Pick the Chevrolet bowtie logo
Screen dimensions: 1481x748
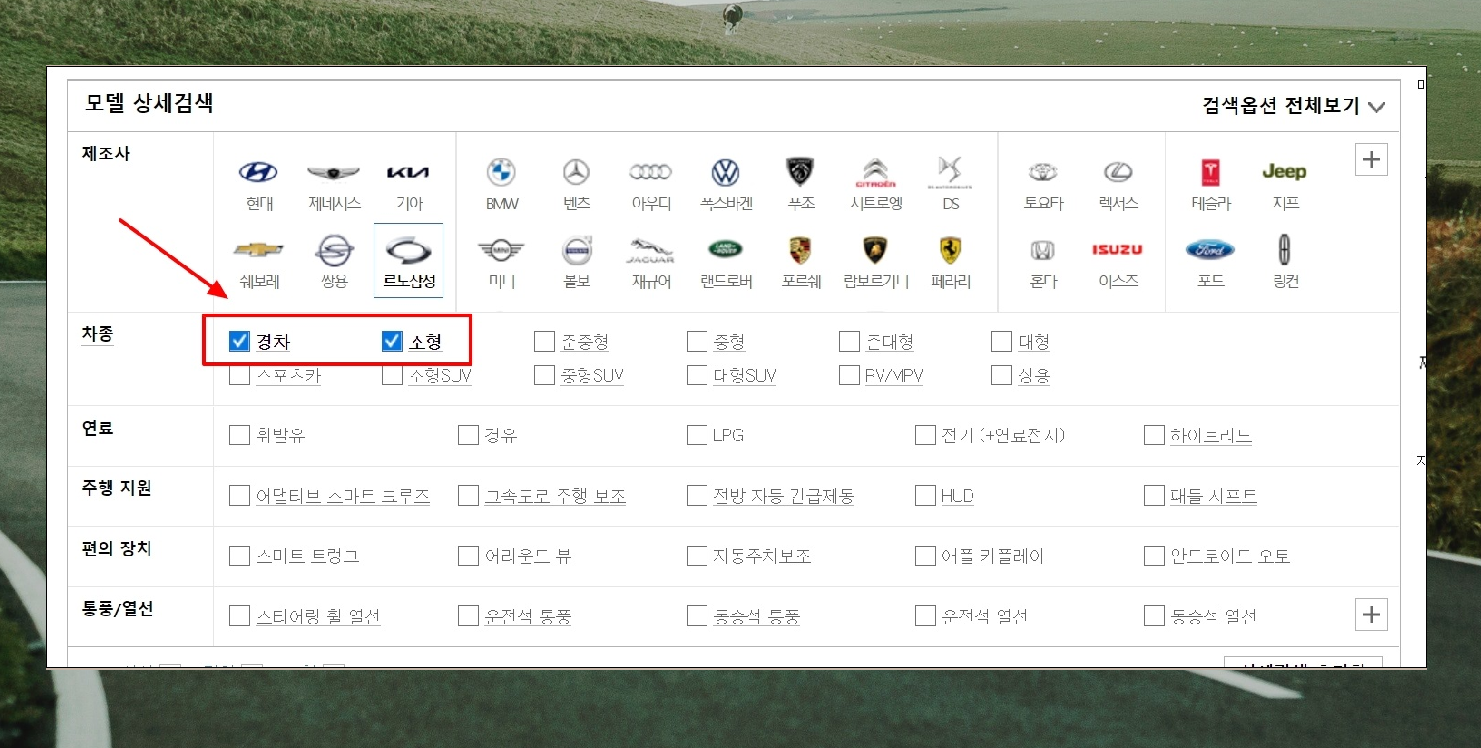[258, 249]
